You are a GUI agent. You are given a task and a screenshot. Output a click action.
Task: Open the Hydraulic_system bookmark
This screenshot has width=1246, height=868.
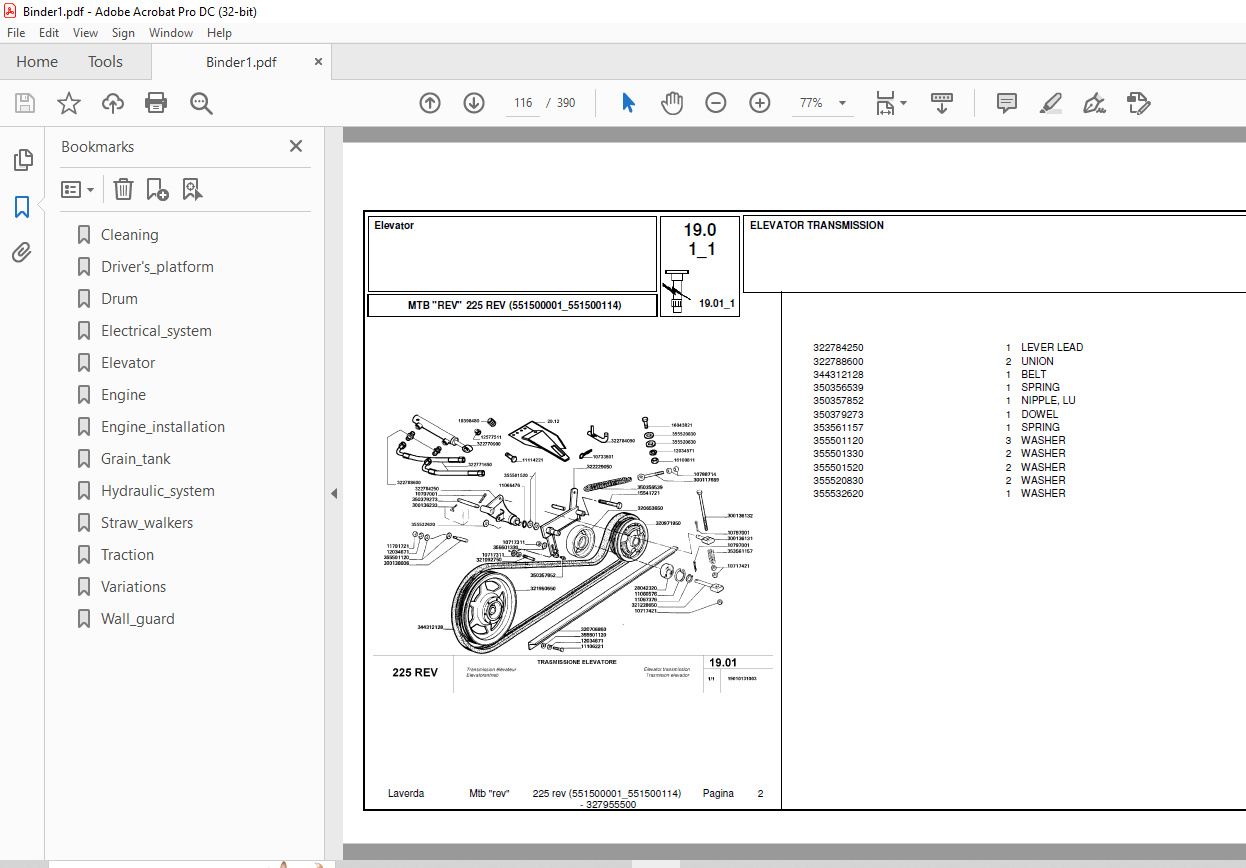158,491
